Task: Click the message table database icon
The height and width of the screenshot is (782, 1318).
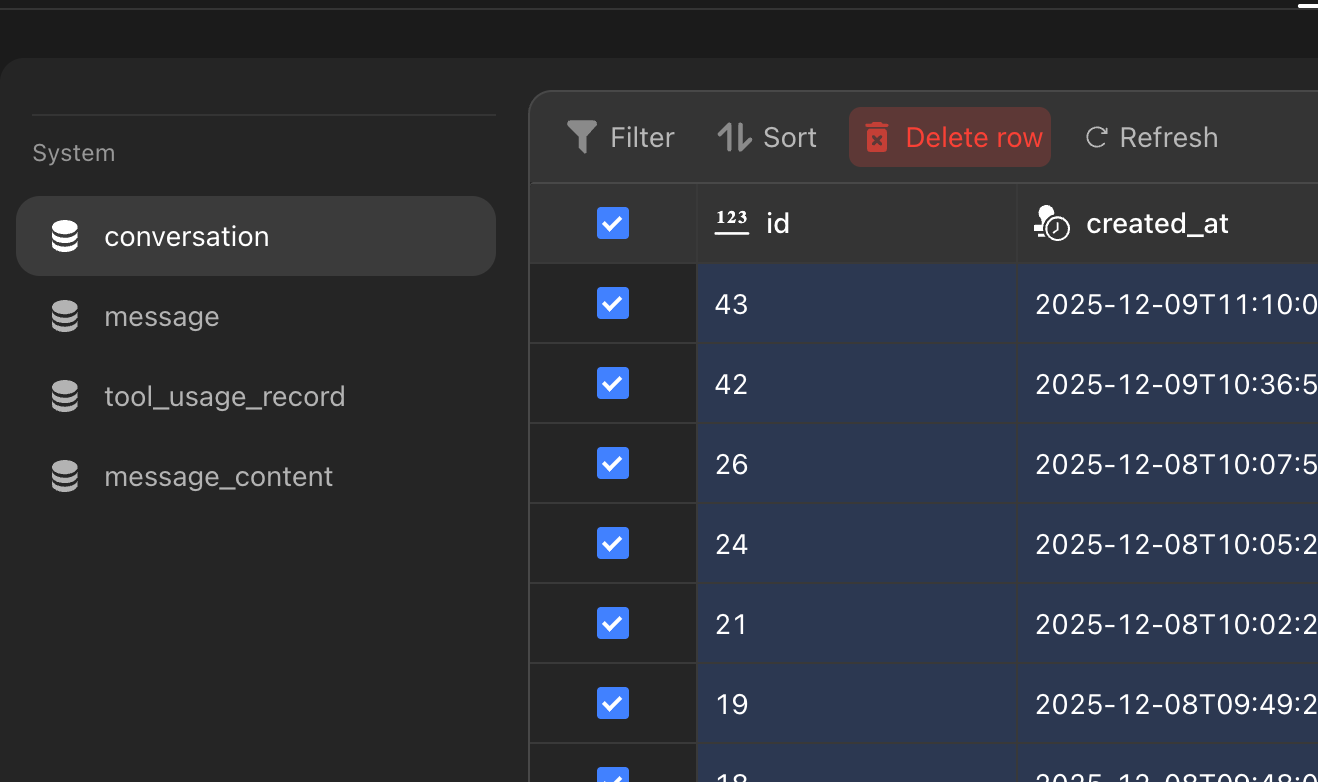Action: click(65, 316)
